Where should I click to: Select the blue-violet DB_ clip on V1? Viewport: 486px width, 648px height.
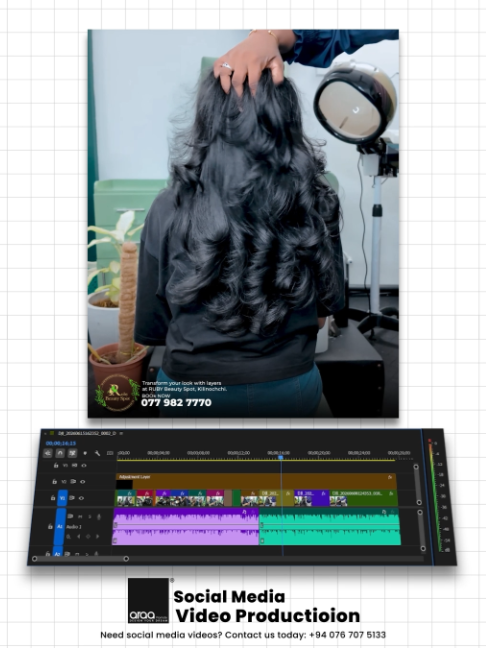point(312,498)
